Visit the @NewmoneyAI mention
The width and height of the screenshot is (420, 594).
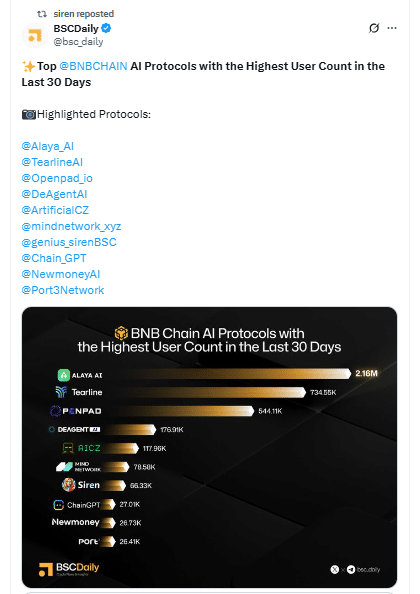[61, 274]
